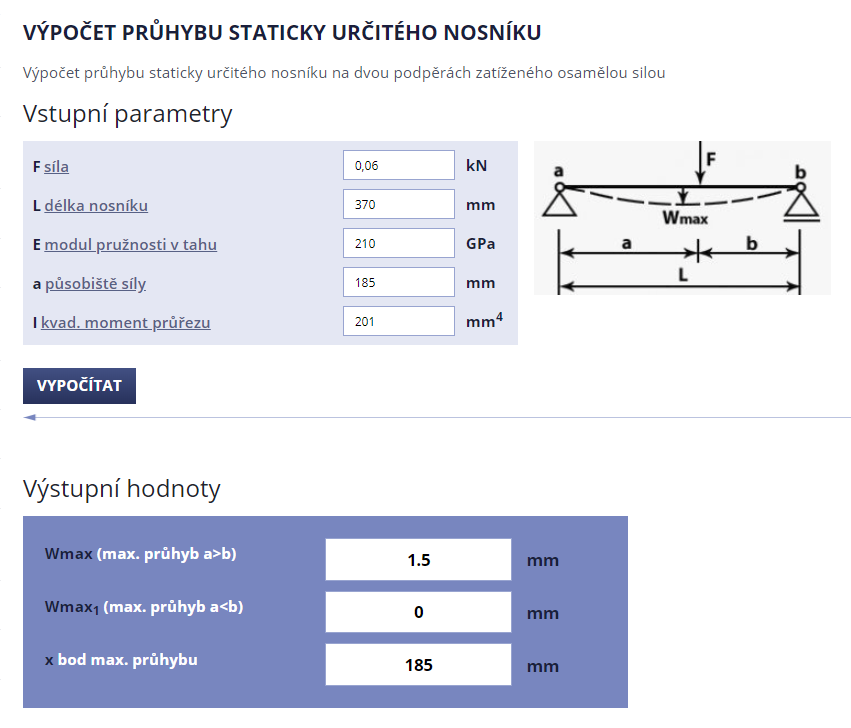The width and height of the screenshot is (851, 728).
Task: Click the "x bod max. průhybu" output field
Action: (x=418, y=664)
